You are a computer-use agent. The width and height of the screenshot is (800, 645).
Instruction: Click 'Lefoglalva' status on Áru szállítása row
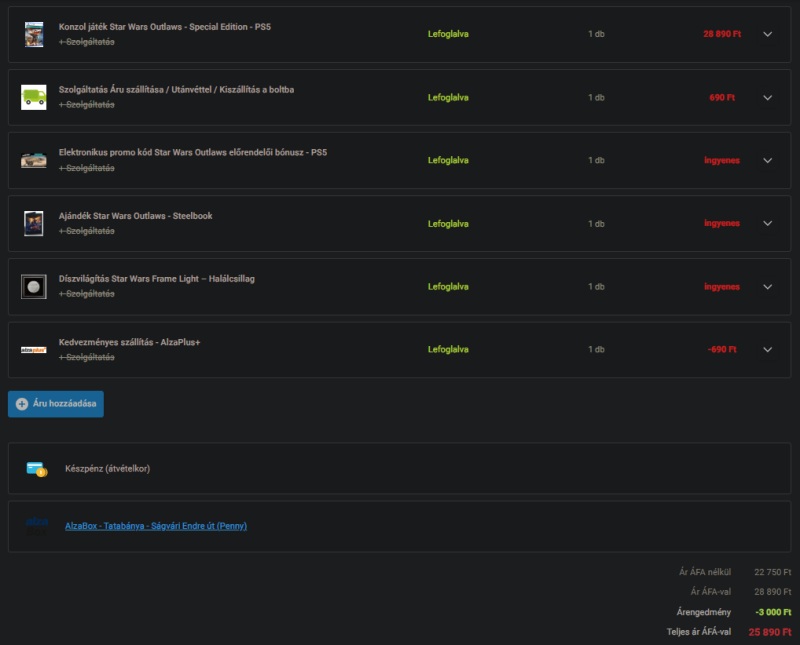(448, 97)
